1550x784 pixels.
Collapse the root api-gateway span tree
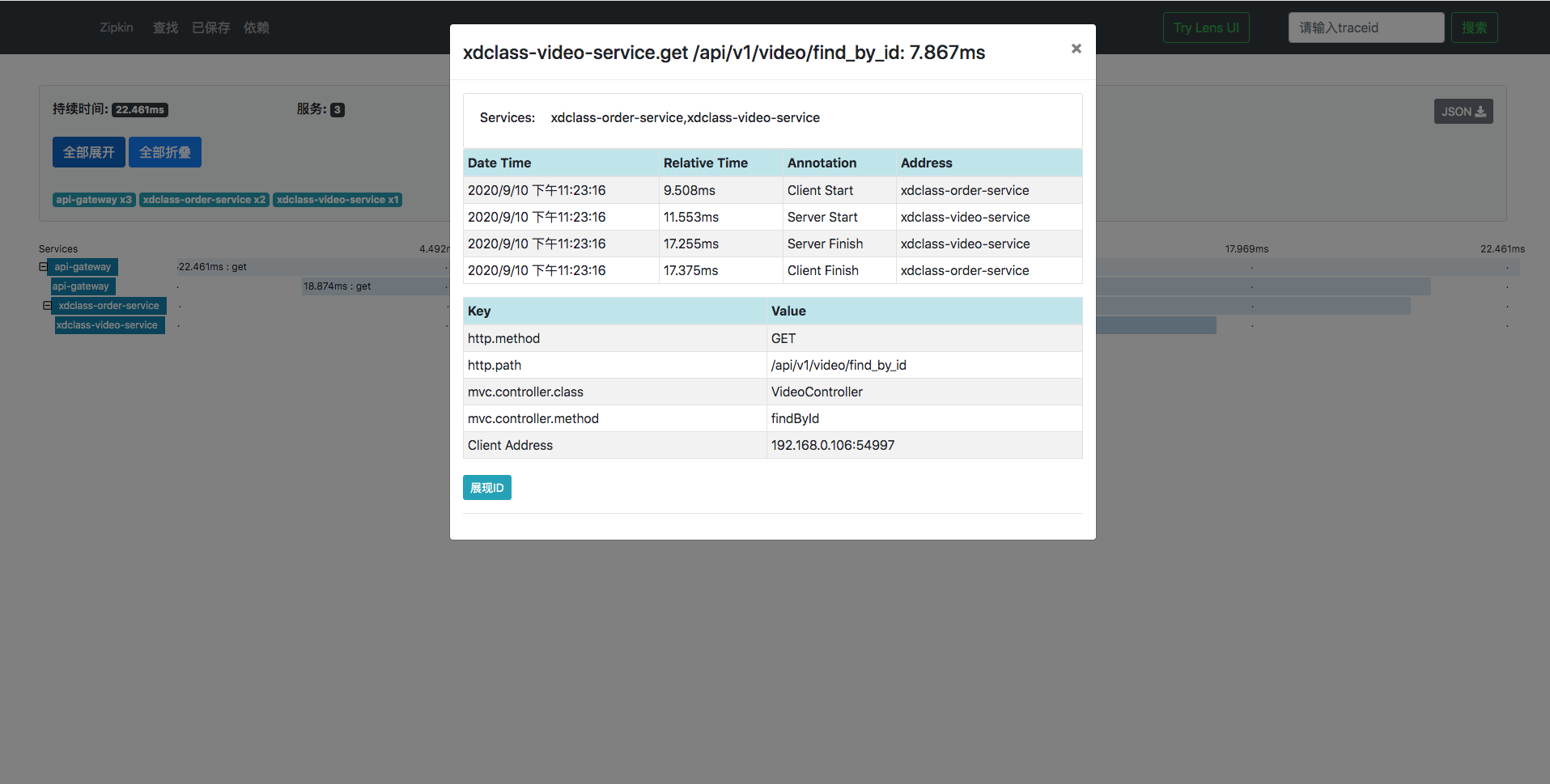(x=43, y=267)
